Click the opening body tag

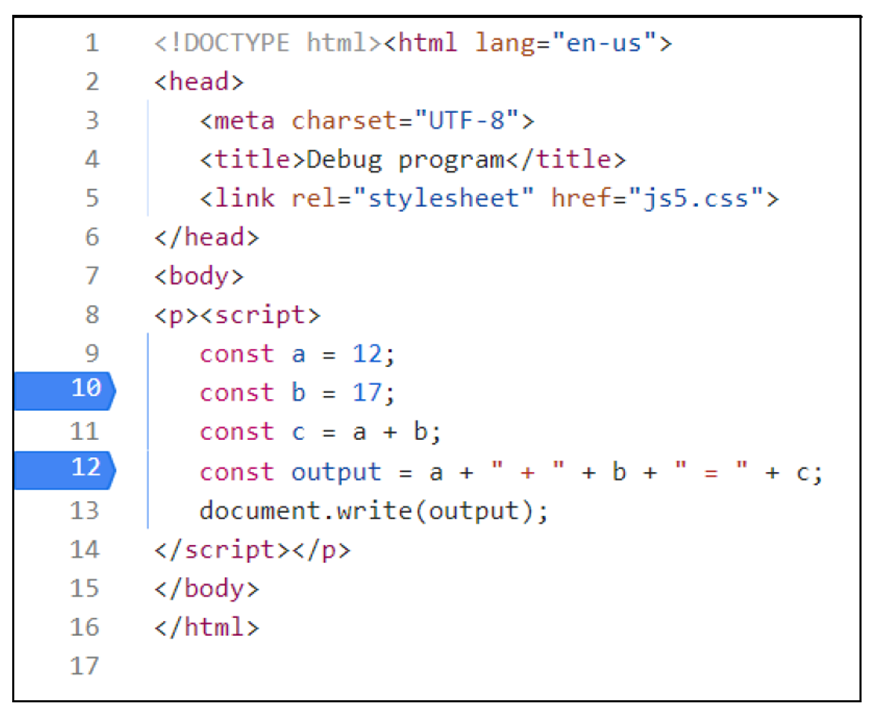point(199,276)
